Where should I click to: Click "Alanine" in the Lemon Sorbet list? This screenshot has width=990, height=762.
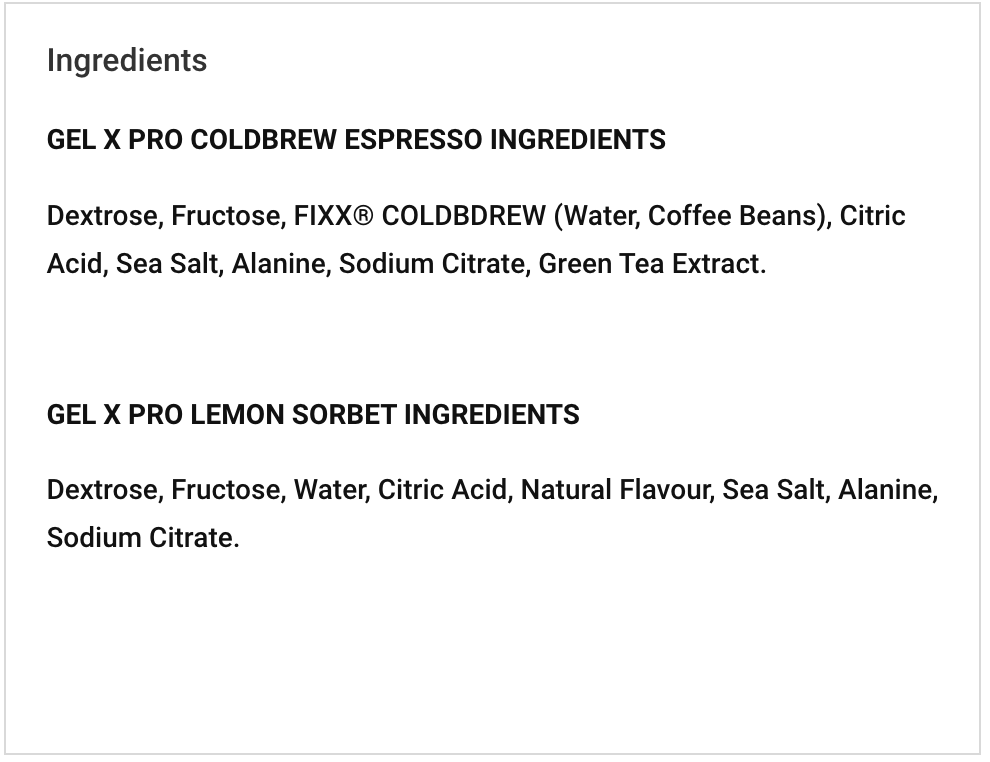885,490
